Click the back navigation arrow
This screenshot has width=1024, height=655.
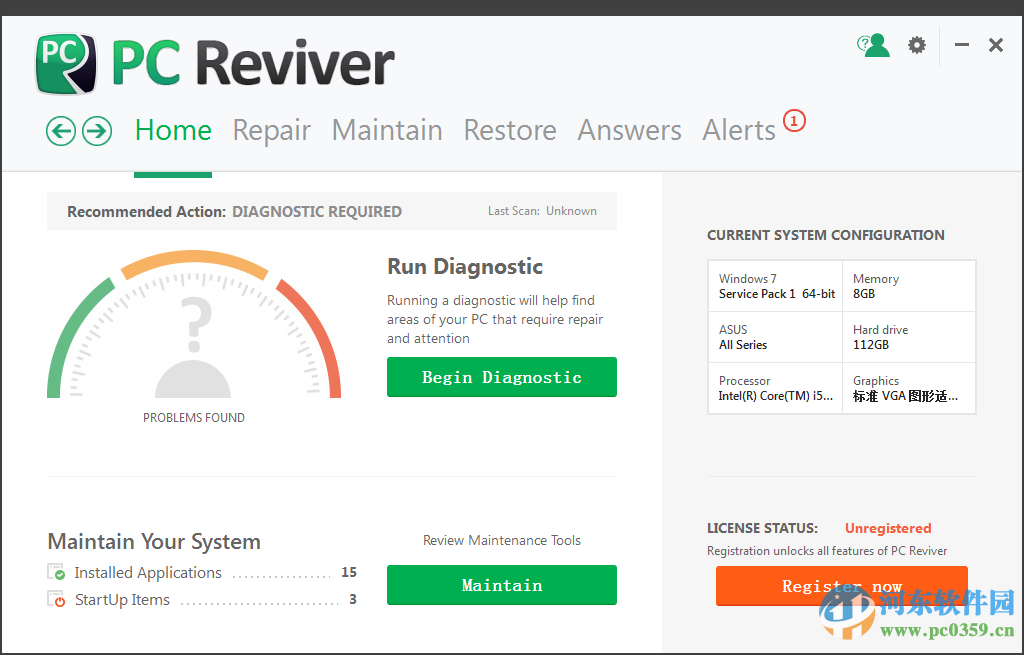click(60, 131)
